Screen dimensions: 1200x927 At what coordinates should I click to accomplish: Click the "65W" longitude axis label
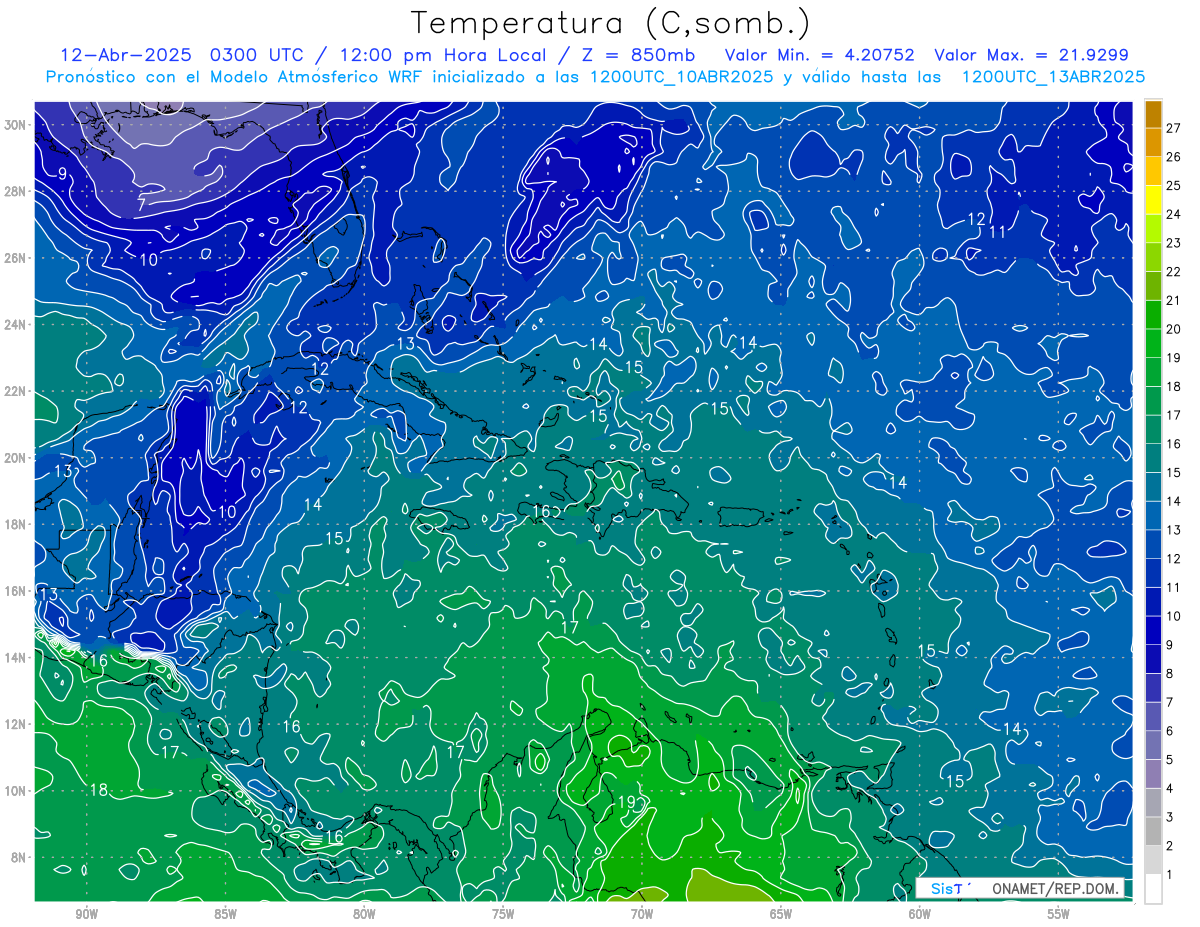click(781, 914)
